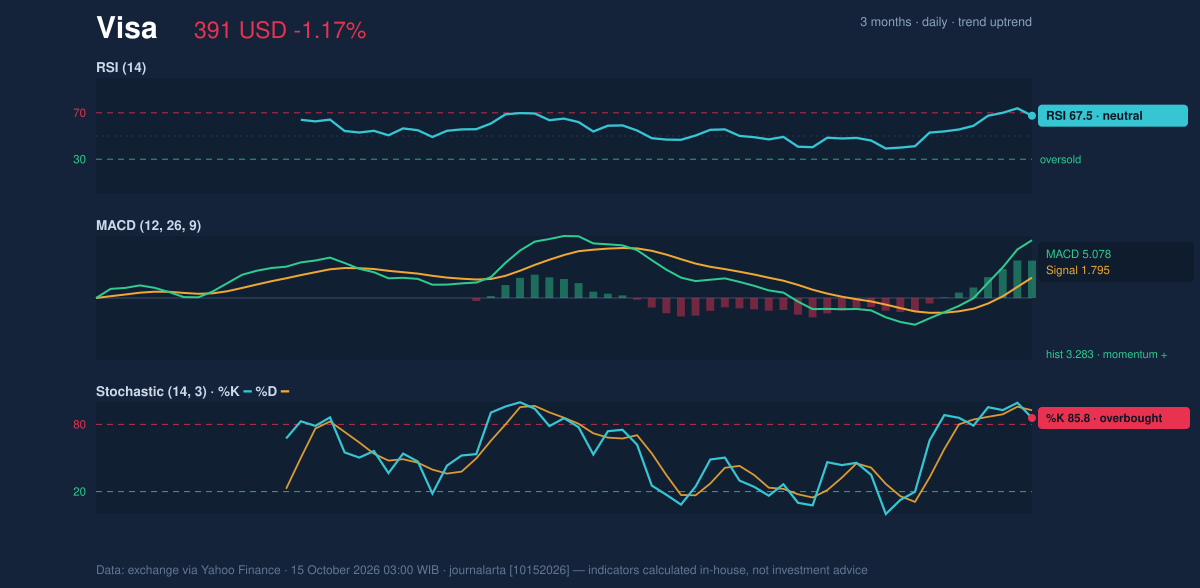Click the RSI 30 axis label

tap(79, 159)
